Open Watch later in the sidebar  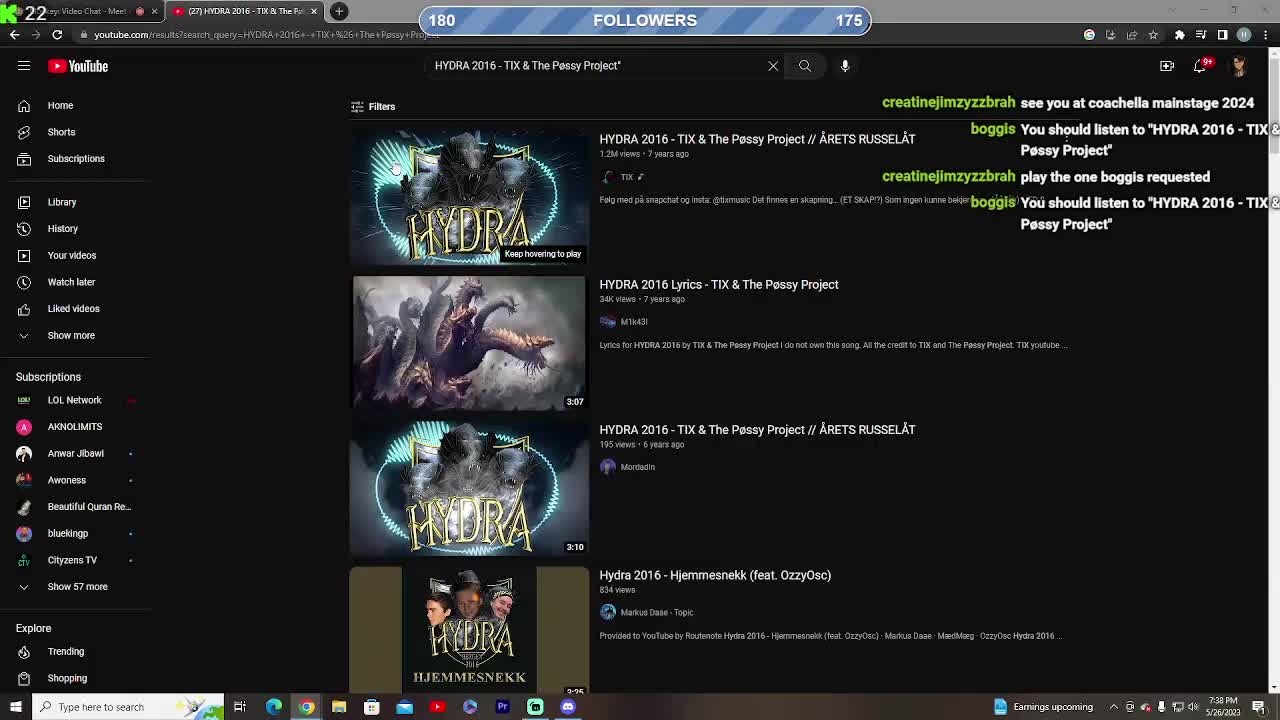[x=71, y=282]
